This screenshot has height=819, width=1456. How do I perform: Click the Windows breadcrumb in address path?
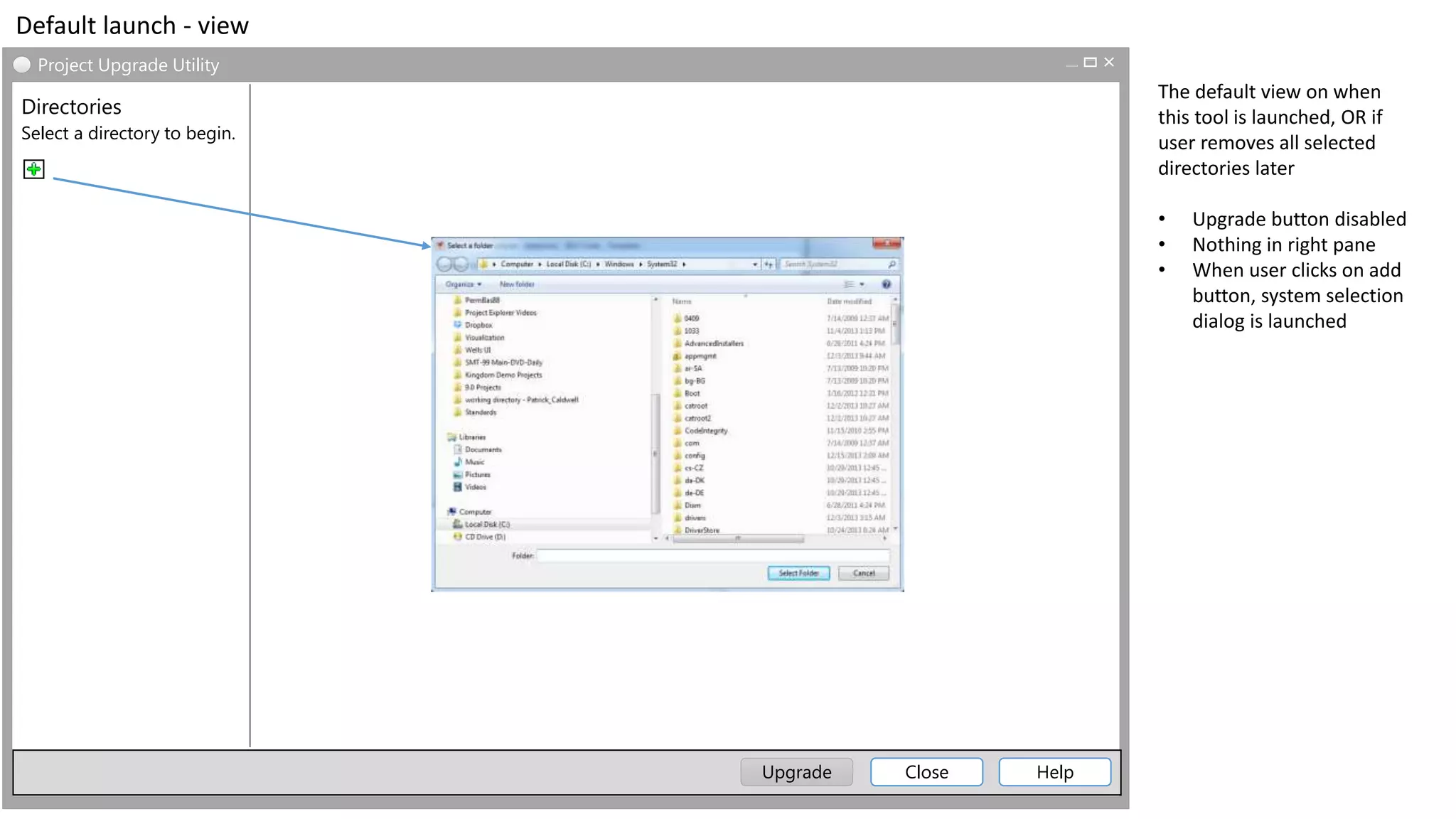619,264
